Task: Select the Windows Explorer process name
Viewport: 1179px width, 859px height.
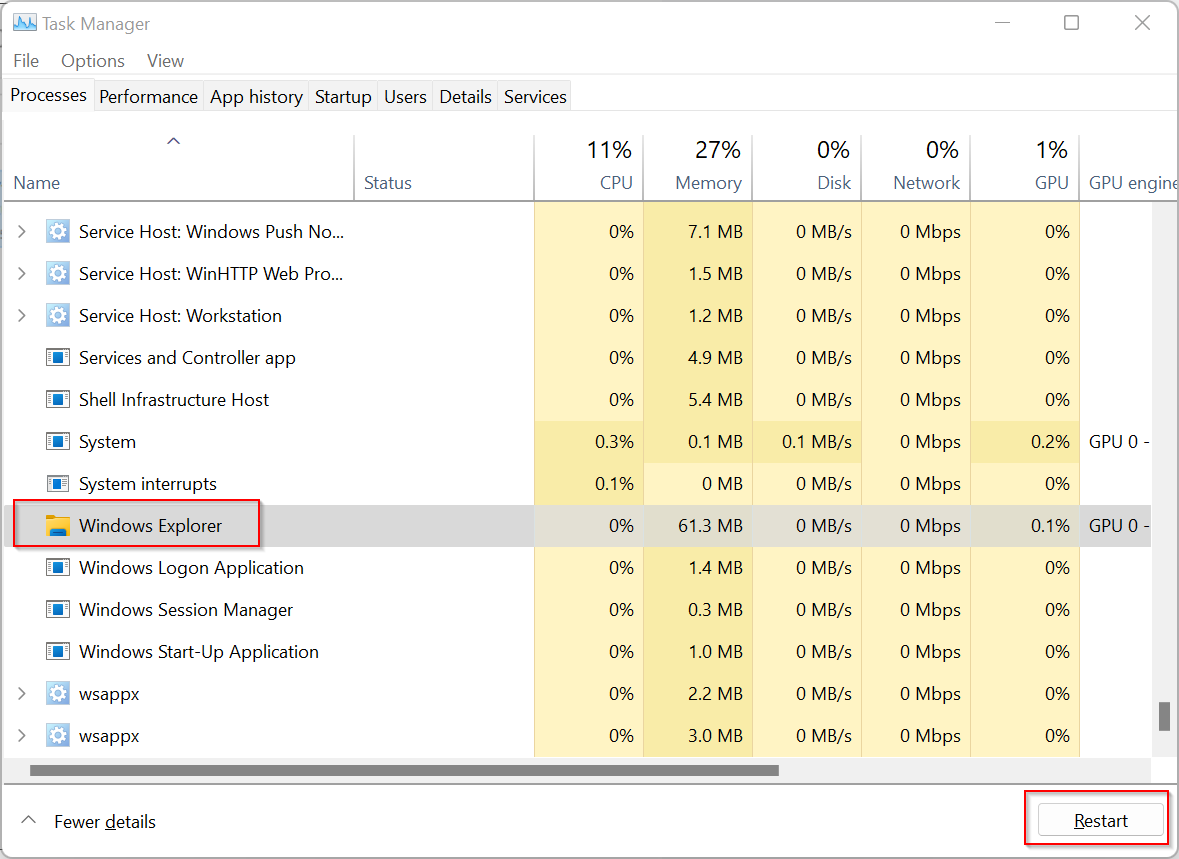Action: tap(150, 526)
